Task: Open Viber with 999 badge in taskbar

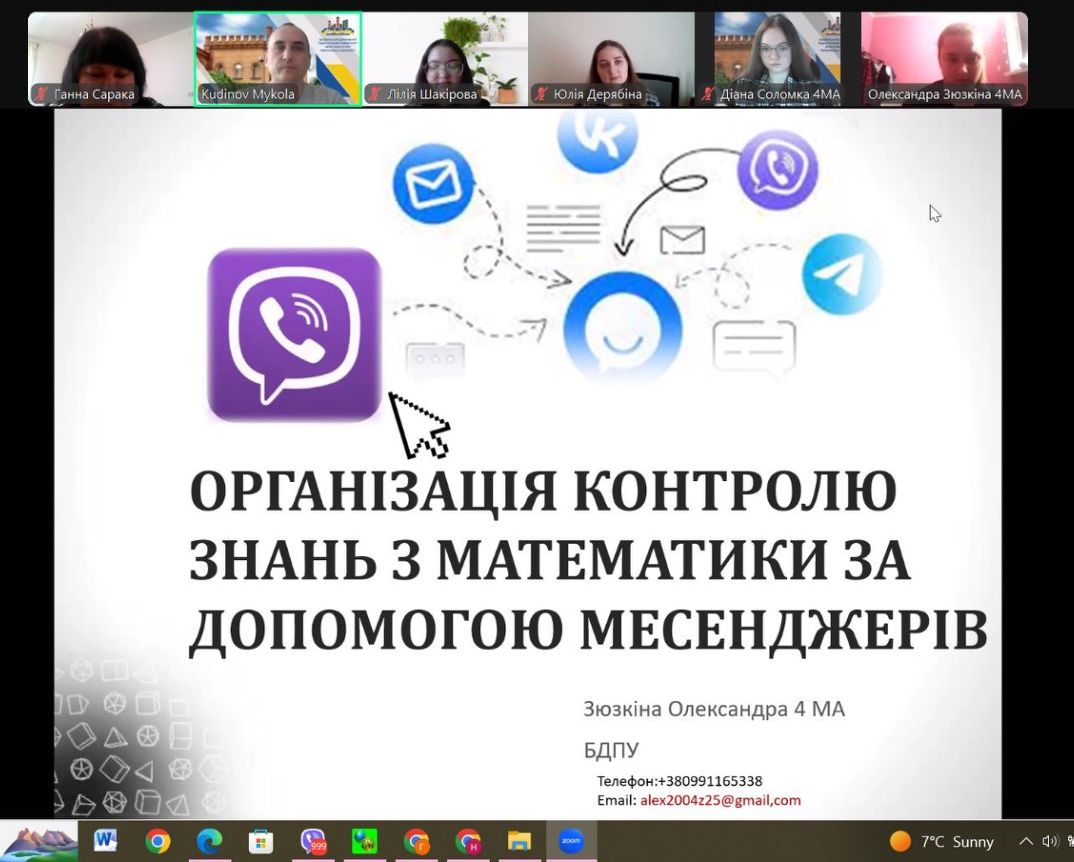Action: point(313,841)
